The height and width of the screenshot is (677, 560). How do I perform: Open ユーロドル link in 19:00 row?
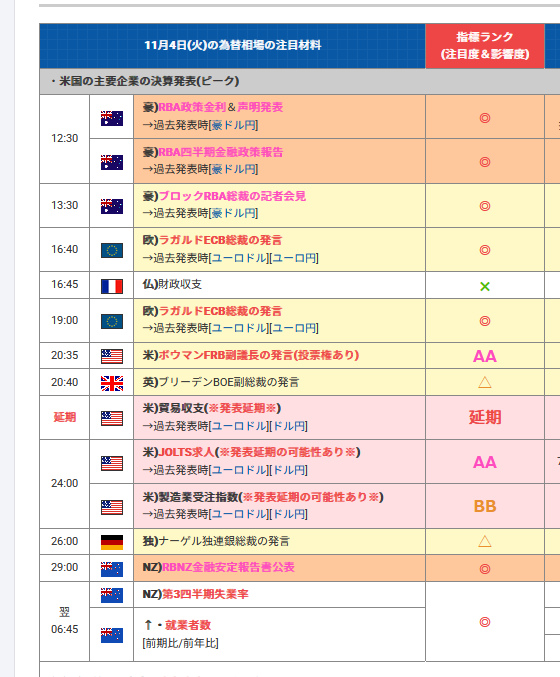[239, 328]
